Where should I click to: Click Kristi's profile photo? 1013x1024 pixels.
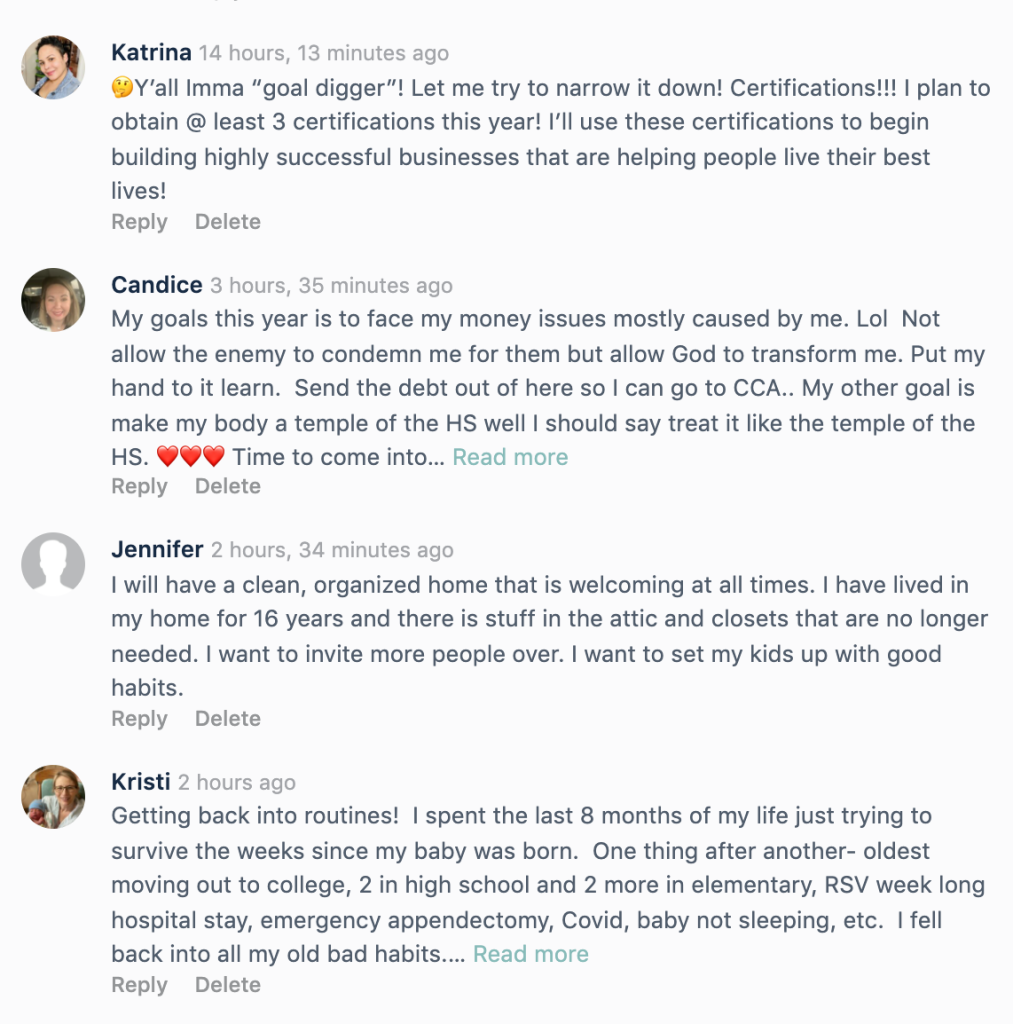pos(53,797)
